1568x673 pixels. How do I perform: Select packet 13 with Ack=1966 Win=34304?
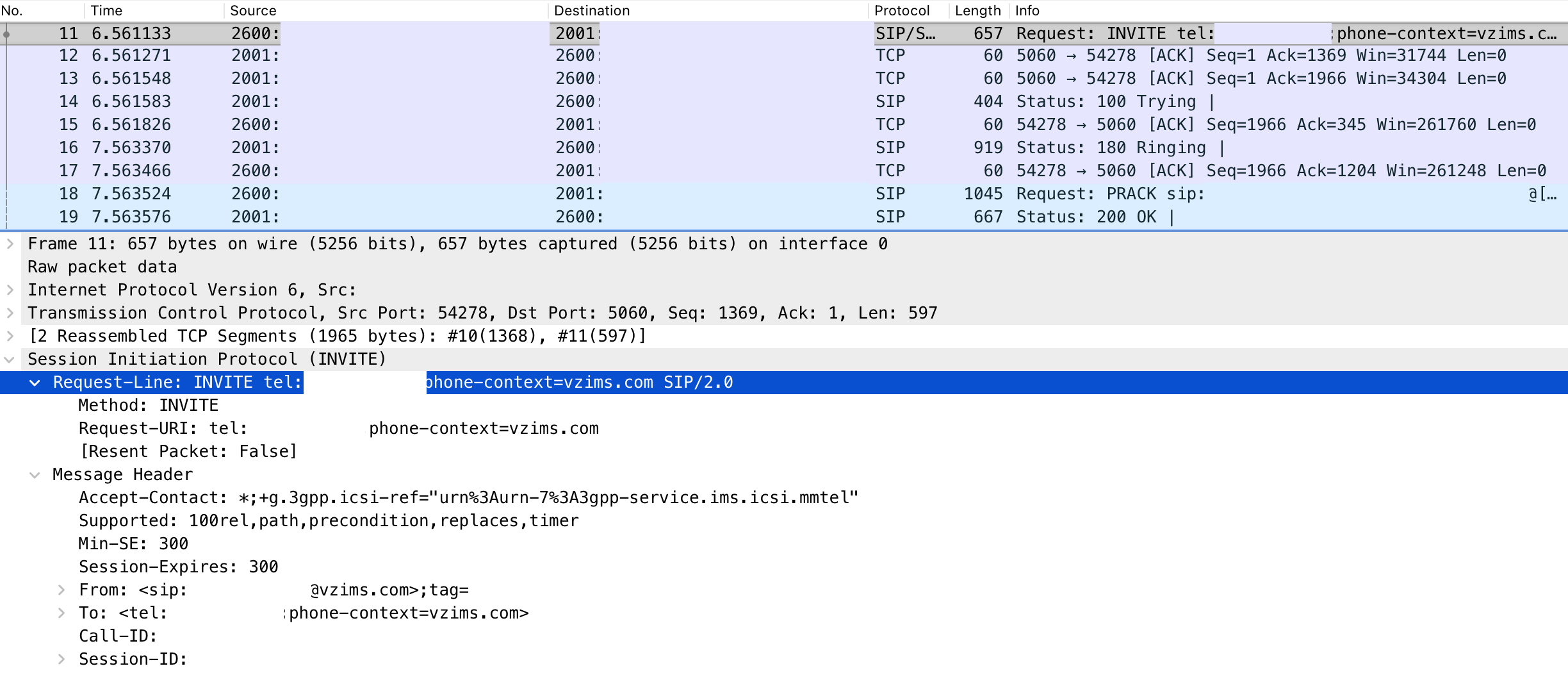[784, 79]
